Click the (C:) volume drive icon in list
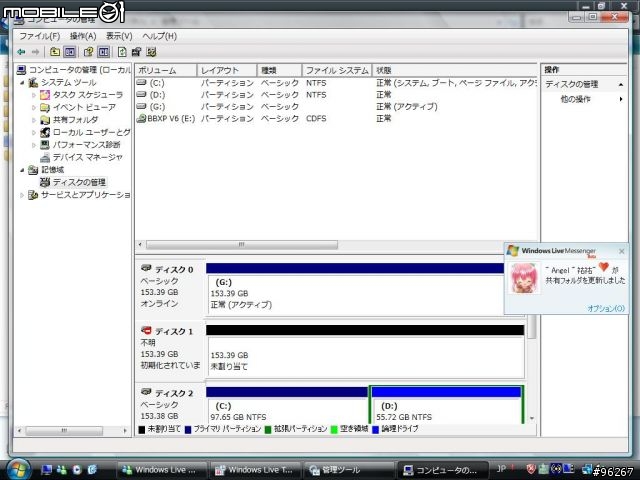 point(141,83)
